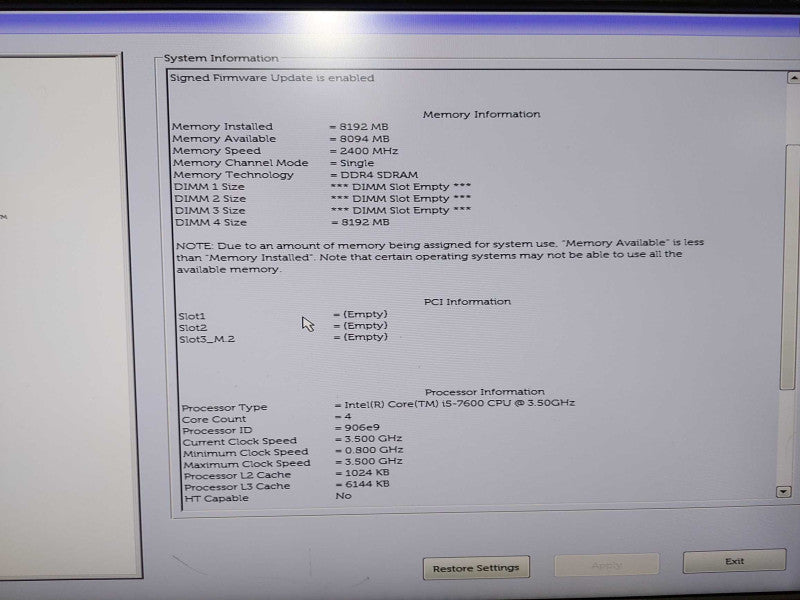The height and width of the screenshot is (600, 800).
Task: Click the Current Clock Speed label
Action: pos(240,441)
